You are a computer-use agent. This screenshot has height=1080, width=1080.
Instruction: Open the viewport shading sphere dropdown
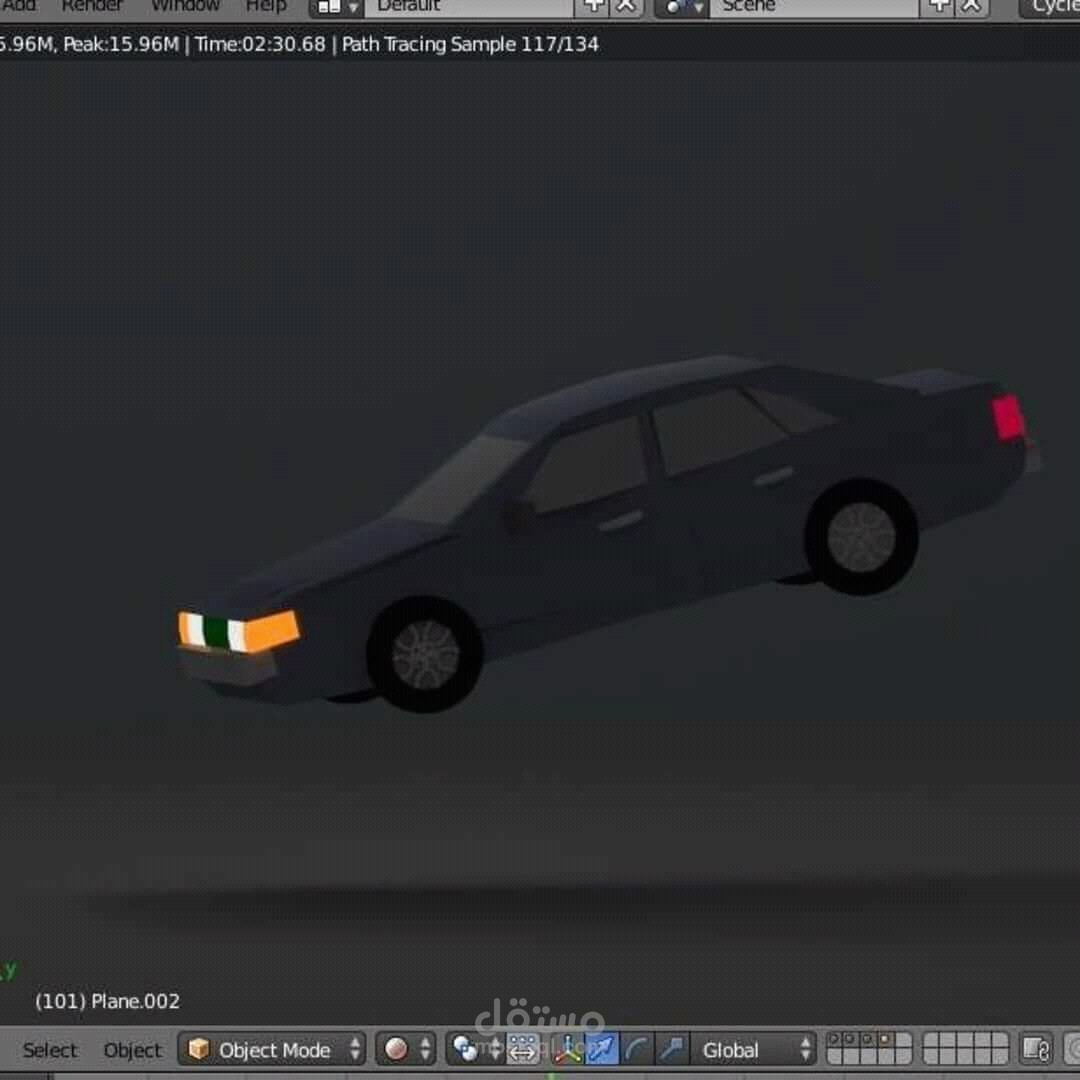coord(406,1049)
